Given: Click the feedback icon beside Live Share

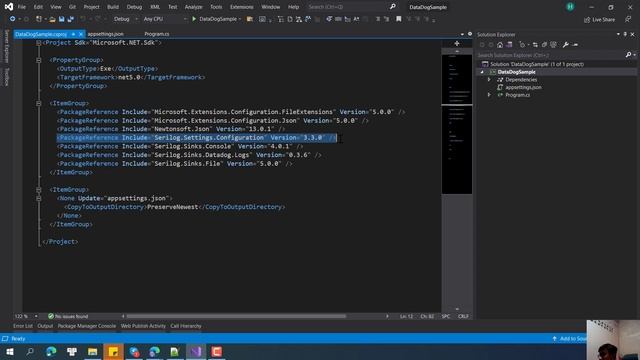Looking at the screenshot, I should [x=628, y=19].
